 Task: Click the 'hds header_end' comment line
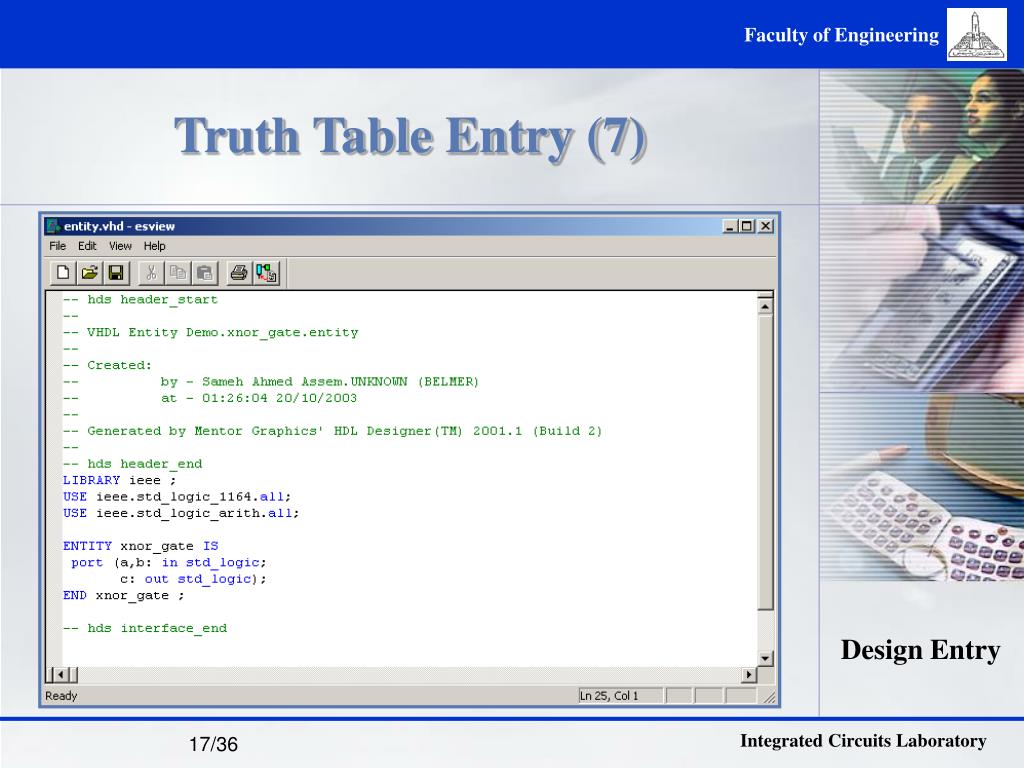[x=133, y=464]
